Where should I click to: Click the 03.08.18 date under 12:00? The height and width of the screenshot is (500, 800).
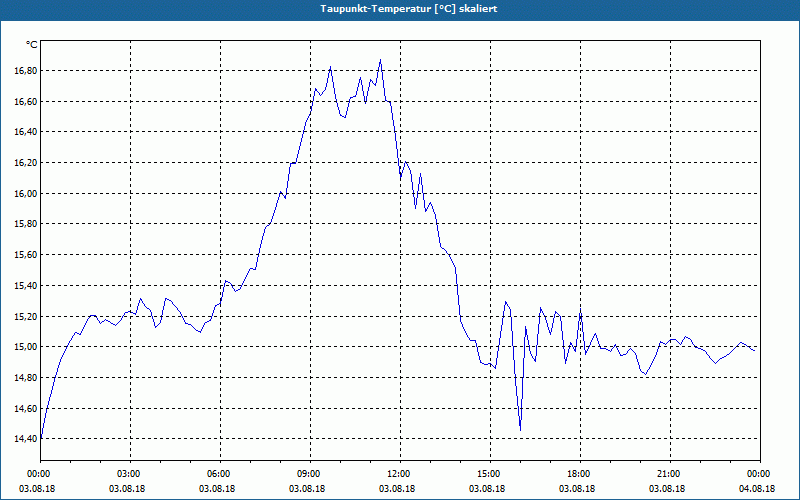[x=397, y=488]
